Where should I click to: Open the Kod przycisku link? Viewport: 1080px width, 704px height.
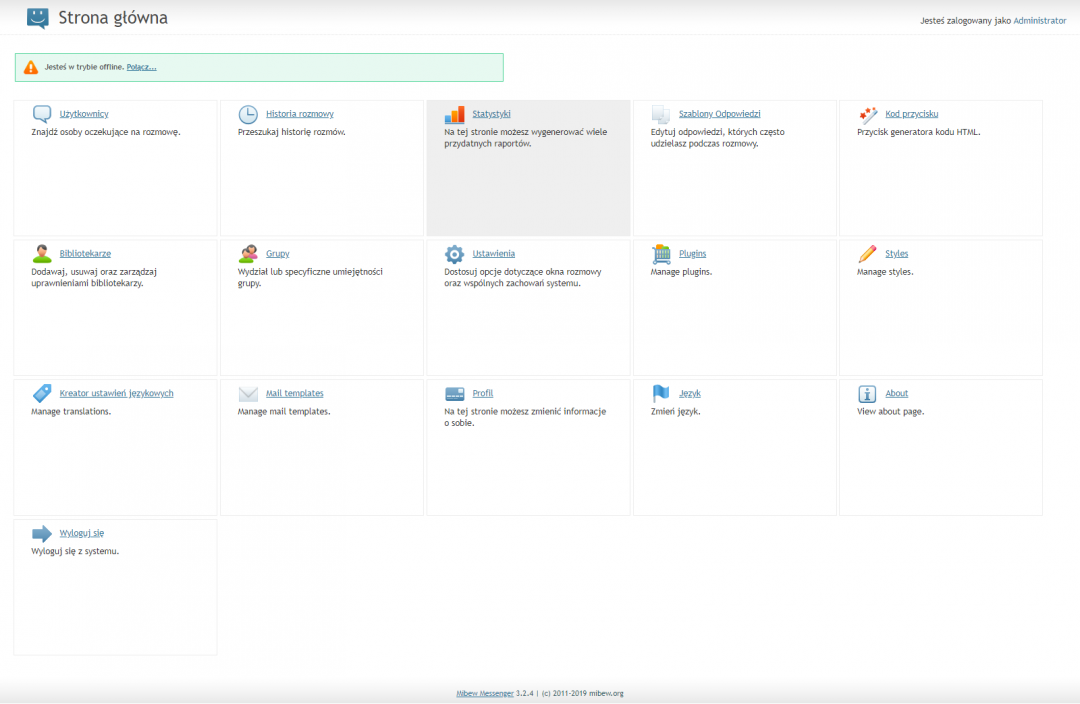coord(911,114)
